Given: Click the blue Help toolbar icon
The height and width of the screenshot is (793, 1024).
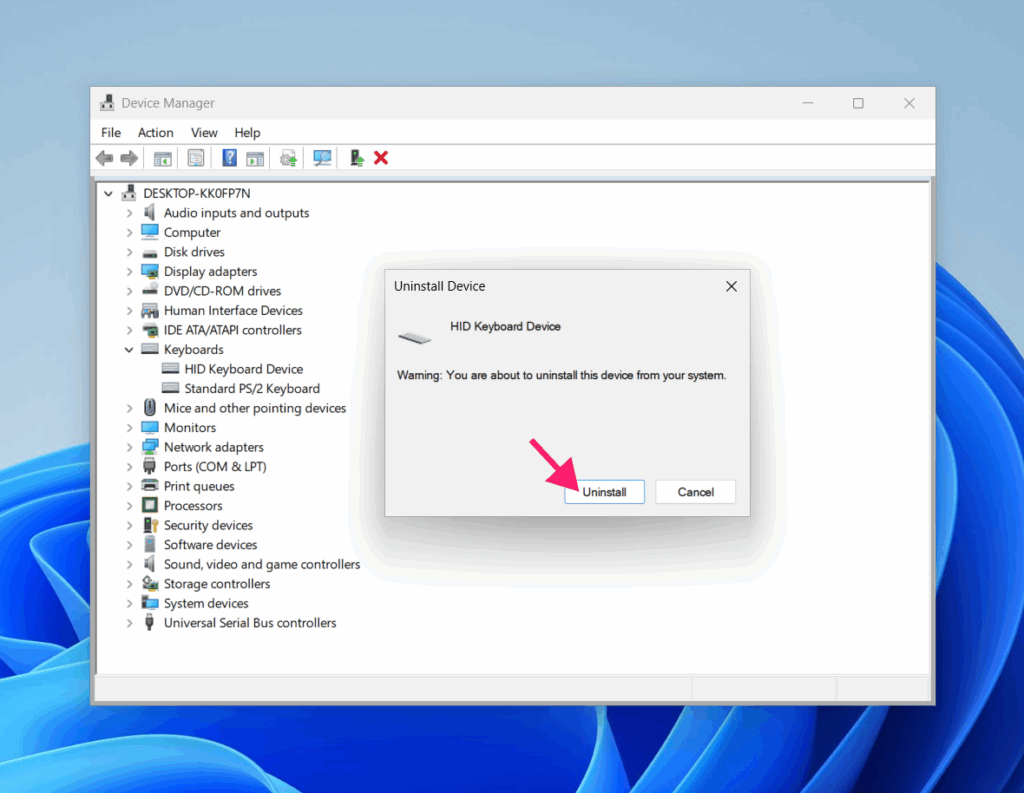Looking at the screenshot, I should (x=229, y=158).
